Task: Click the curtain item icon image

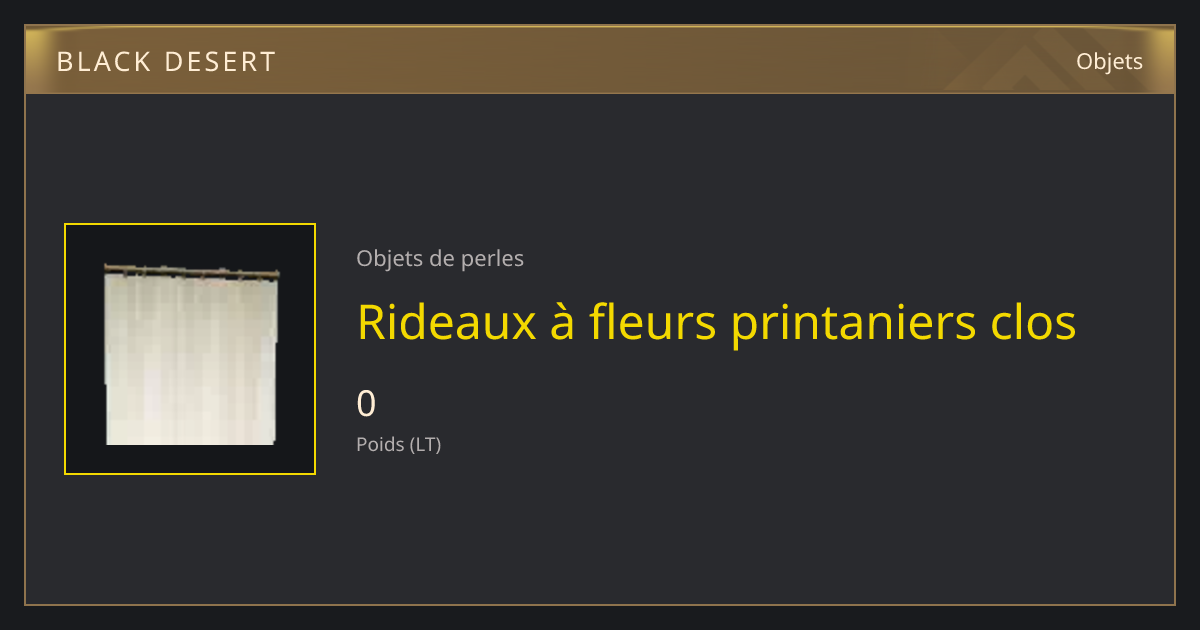Action: (190, 353)
